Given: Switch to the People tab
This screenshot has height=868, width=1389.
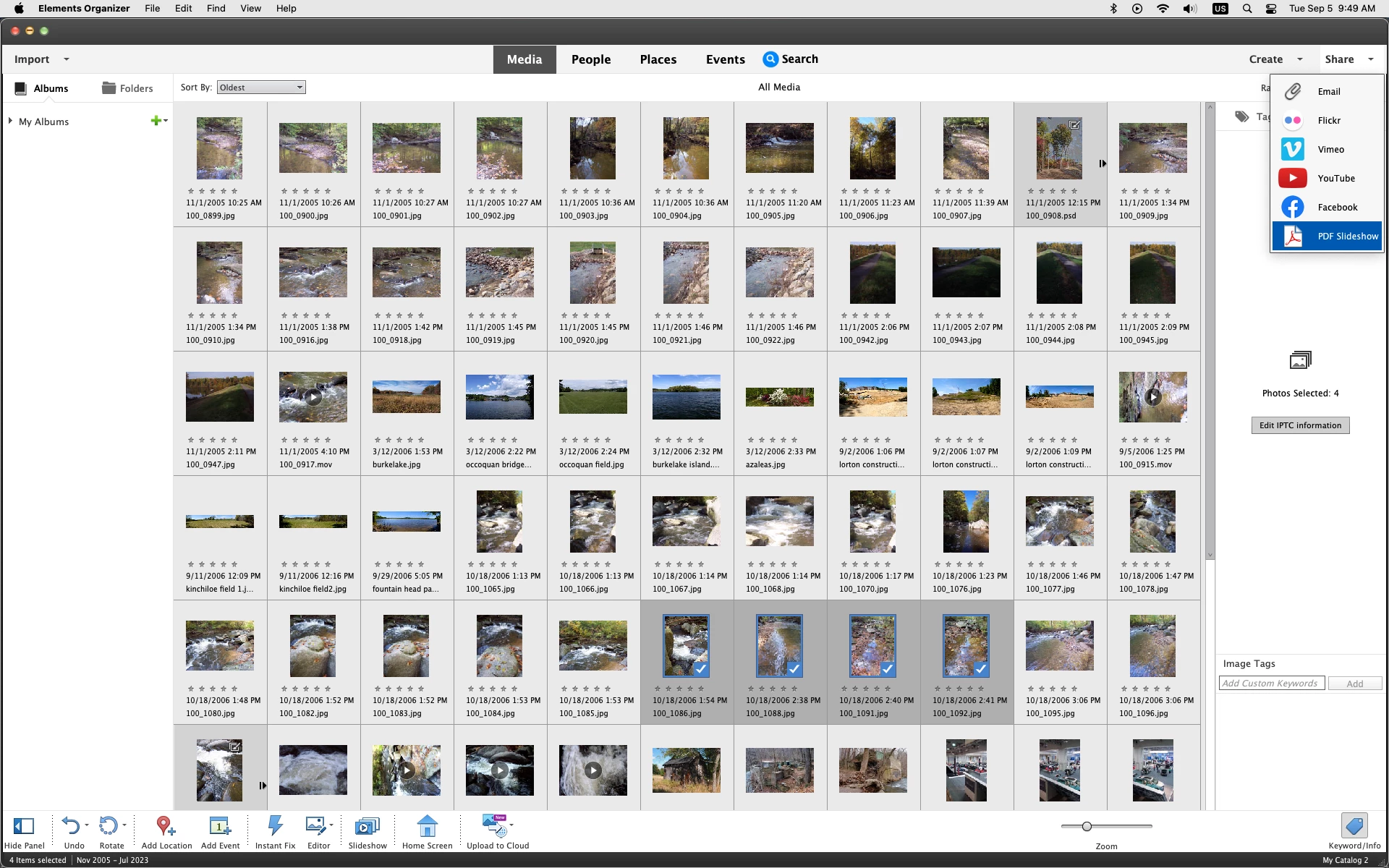Looking at the screenshot, I should tap(590, 59).
